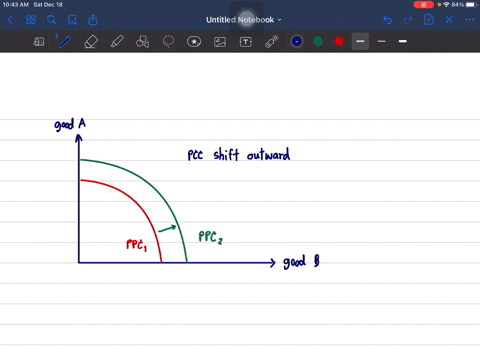
Task: Redo the undone action
Action: [408, 20]
